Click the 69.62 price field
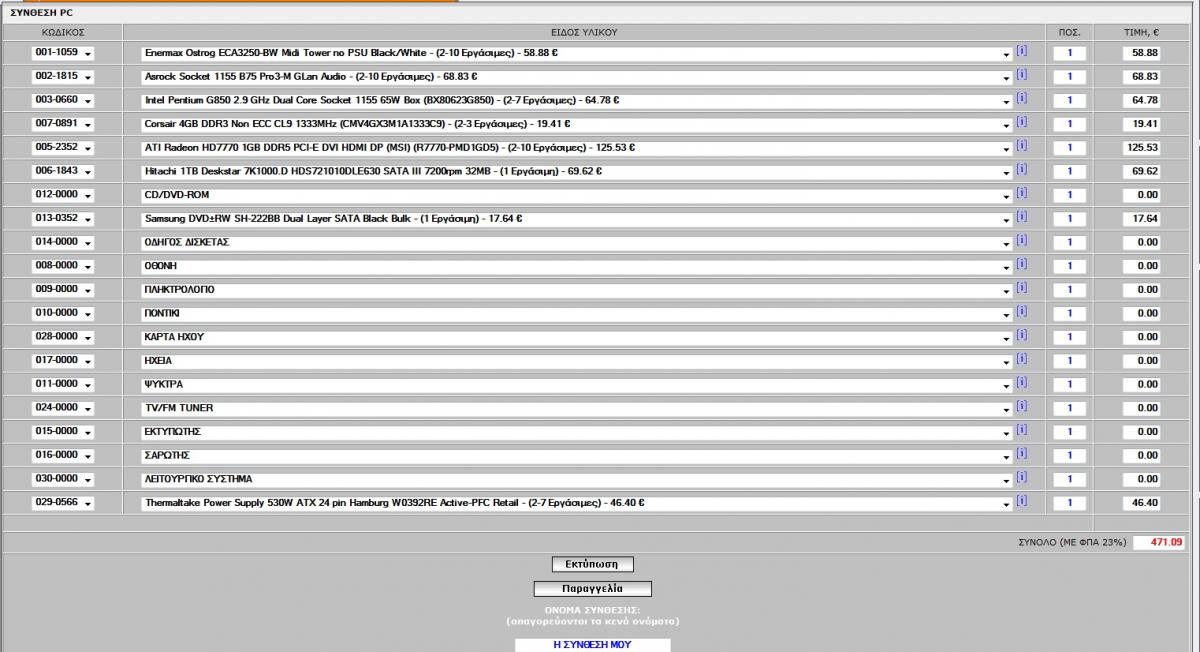The height and width of the screenshot is (652, 1200). 1142,171
